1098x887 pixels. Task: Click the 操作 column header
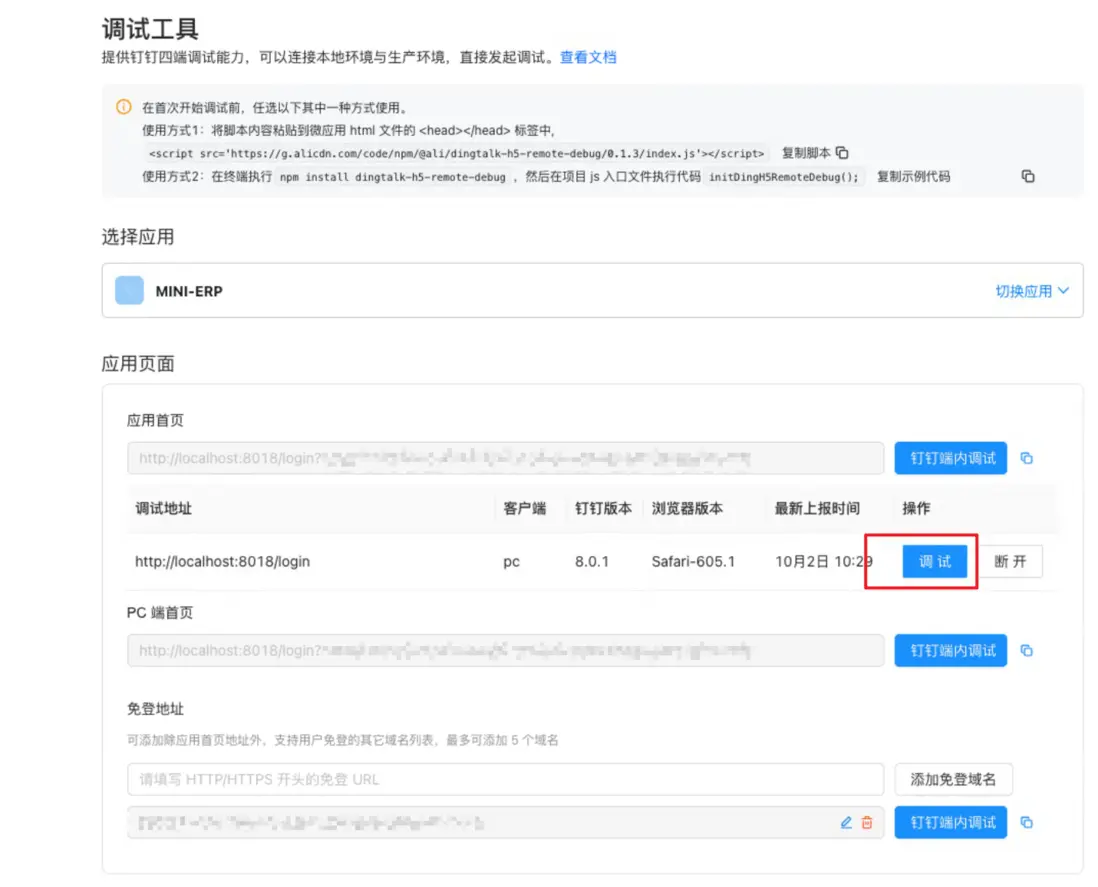(916, 508)
